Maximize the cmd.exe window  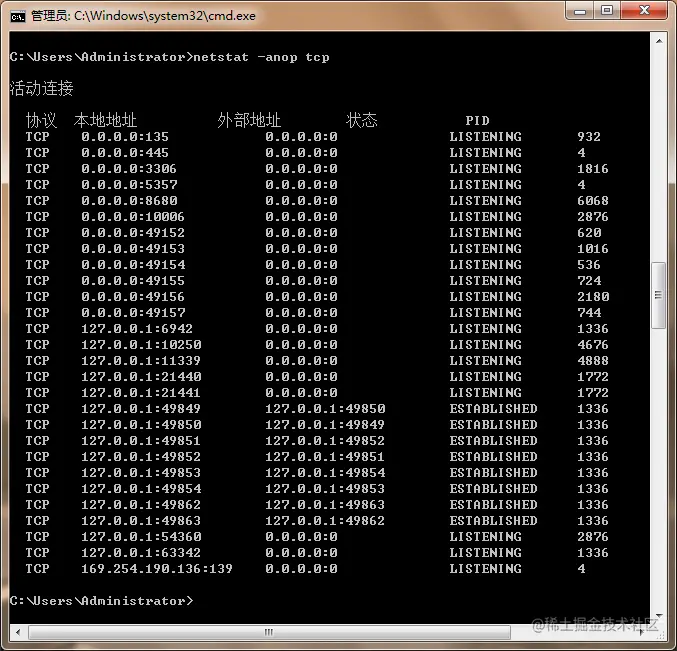pos(607,11)
